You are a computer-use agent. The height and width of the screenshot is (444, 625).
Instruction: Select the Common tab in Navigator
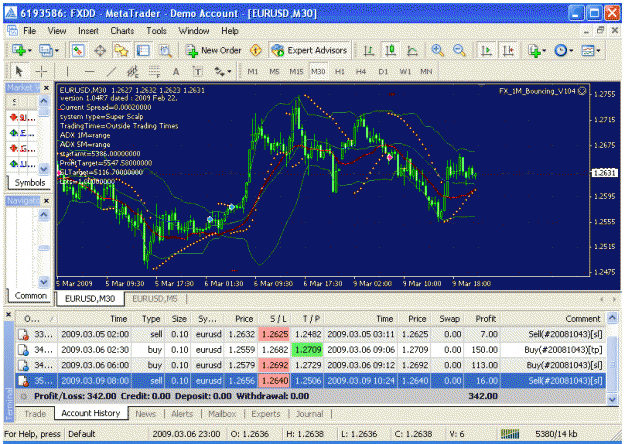tap(31, 296)
